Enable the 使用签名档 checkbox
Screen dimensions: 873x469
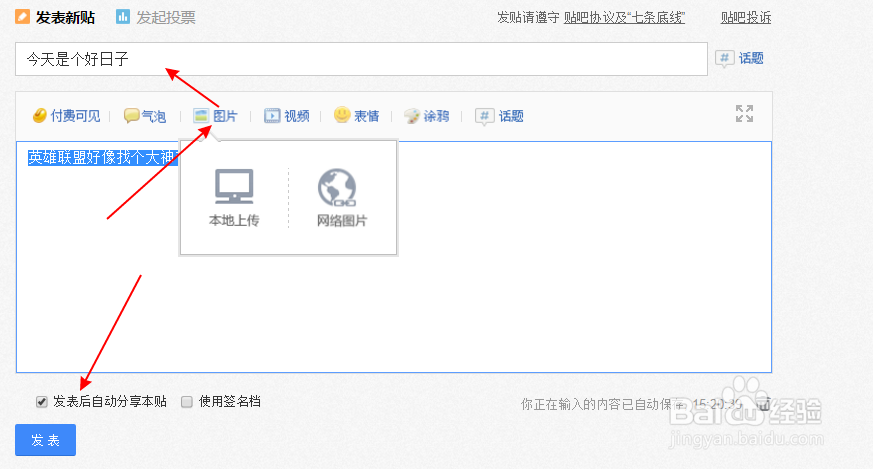click(187, 402)
